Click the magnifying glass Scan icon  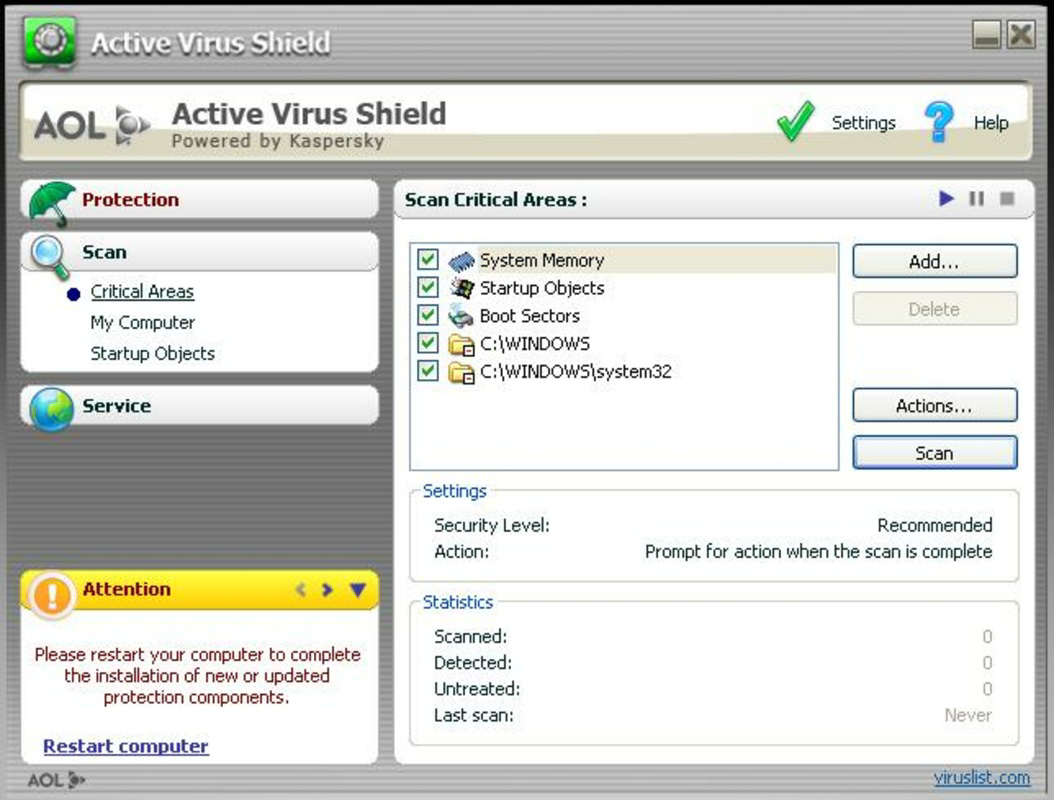click(50, 256)
